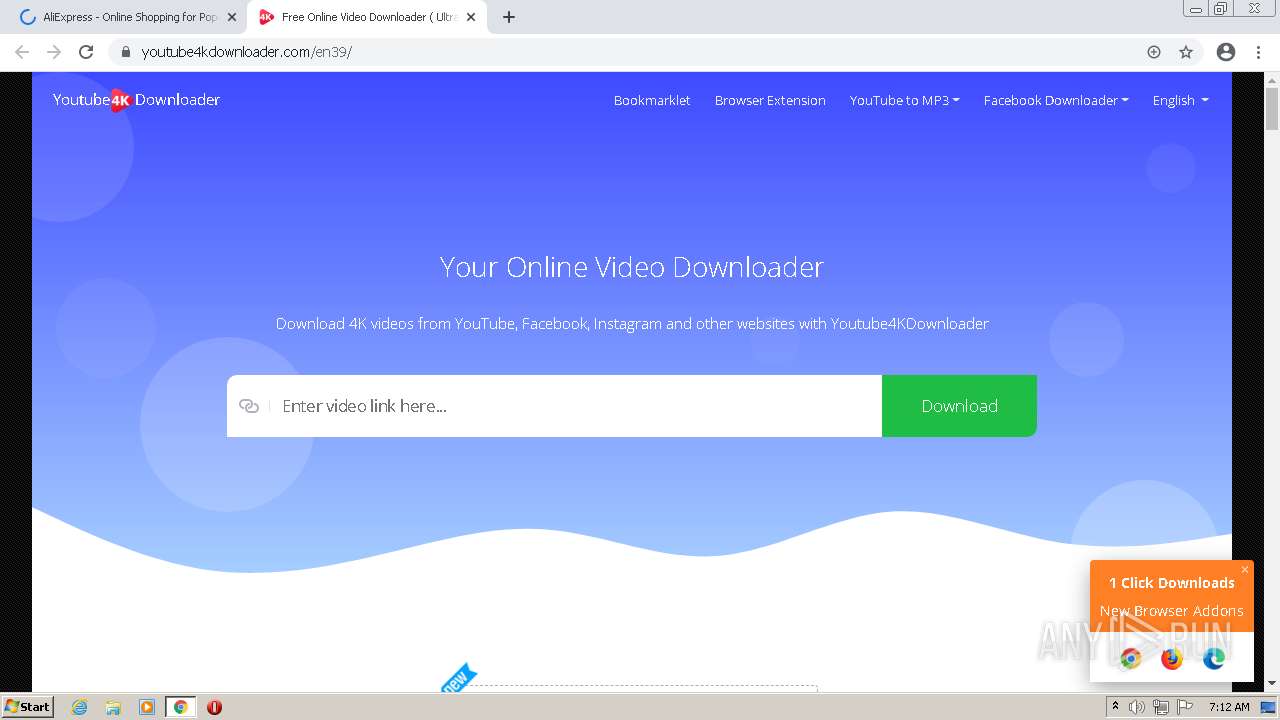Open the Chrome profile avatar icon
Image resolution: width=1280 pixels, height=720 pixels.
[1226, 52]
